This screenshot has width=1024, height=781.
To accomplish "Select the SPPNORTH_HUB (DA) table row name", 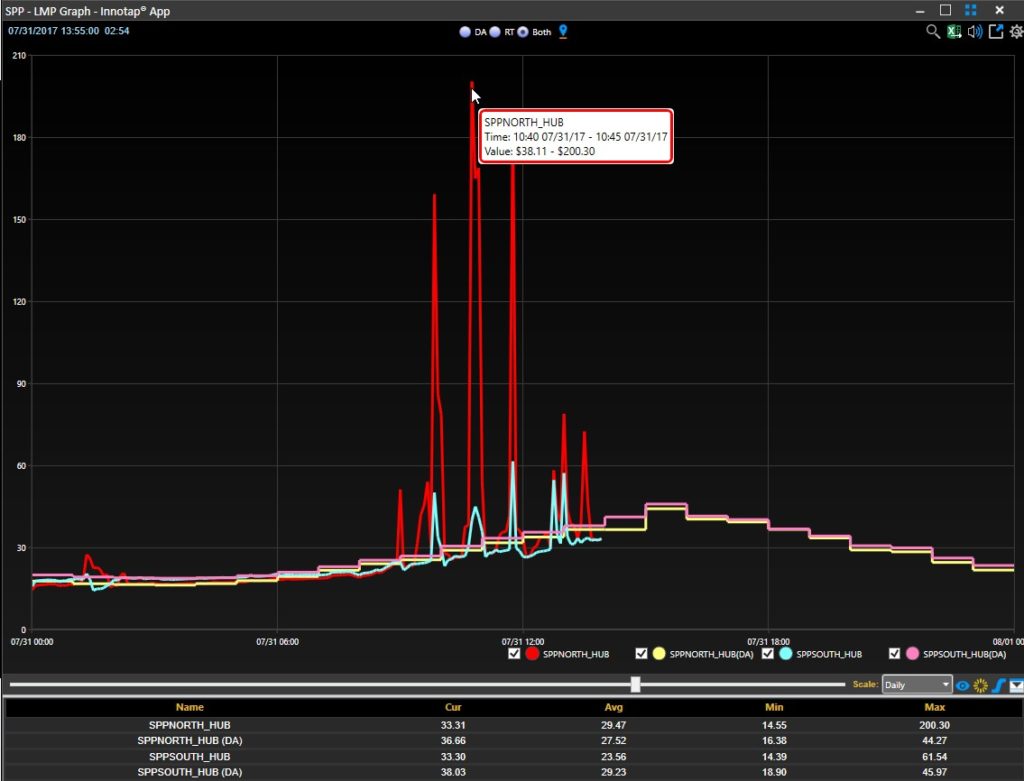I will click(x=189, y=741).
